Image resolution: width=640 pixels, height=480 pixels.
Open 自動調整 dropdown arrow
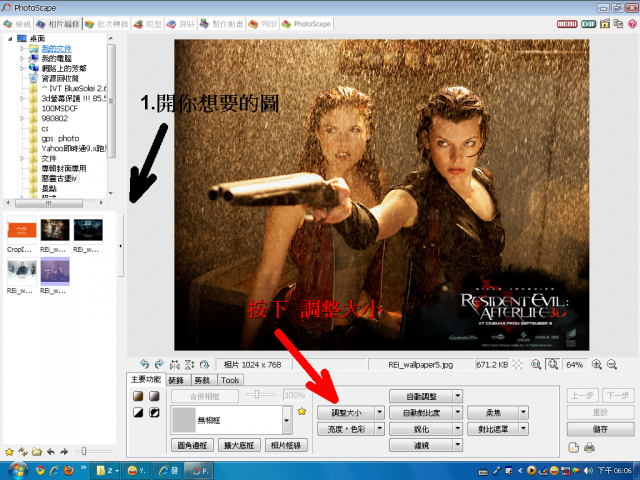458,396
